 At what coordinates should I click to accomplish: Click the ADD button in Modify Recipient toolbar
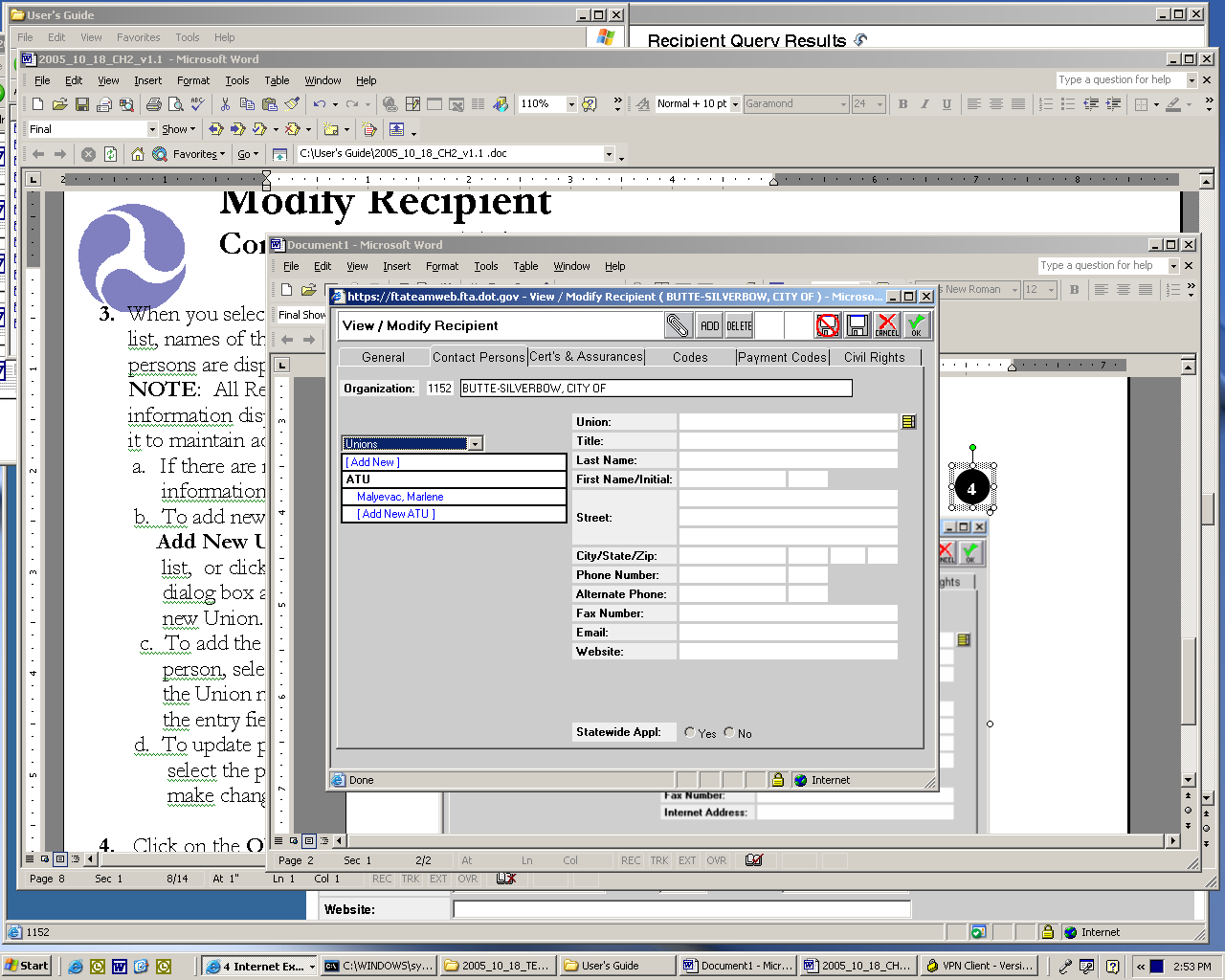click(x=709, y=325)
